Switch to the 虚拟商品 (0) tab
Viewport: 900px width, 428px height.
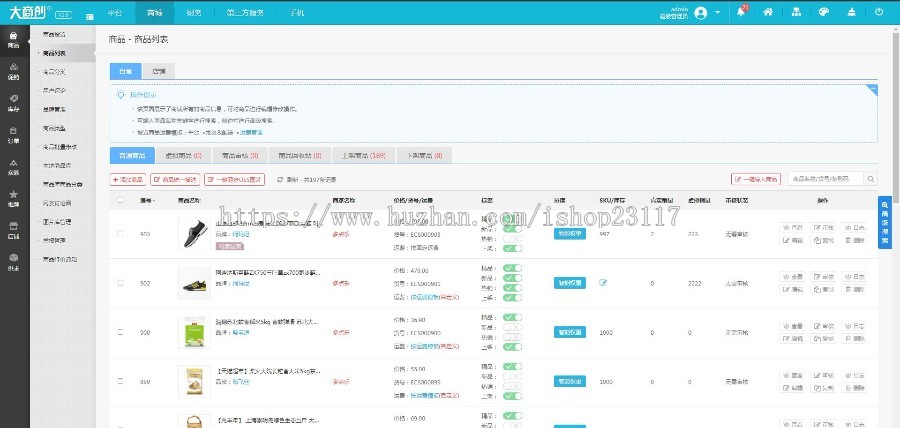pyautogui.click(x=183, y=155)
